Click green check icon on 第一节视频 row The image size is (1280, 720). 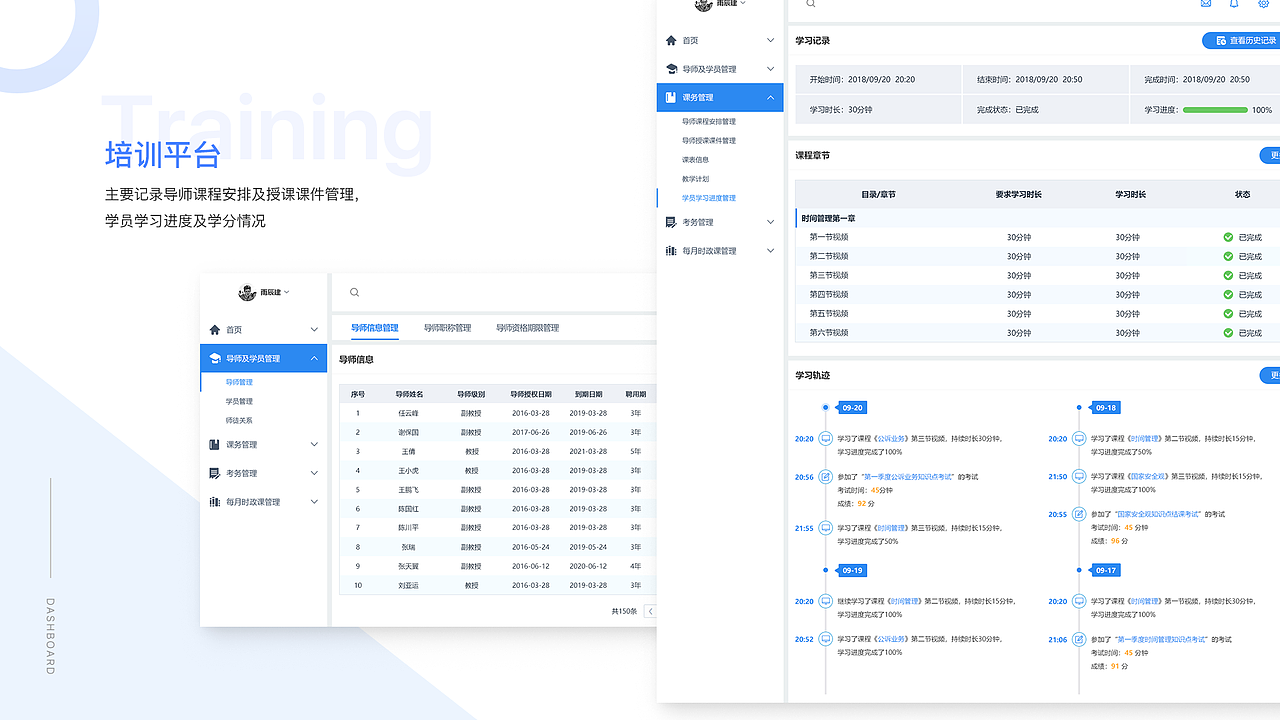[x=1228, y=237]
